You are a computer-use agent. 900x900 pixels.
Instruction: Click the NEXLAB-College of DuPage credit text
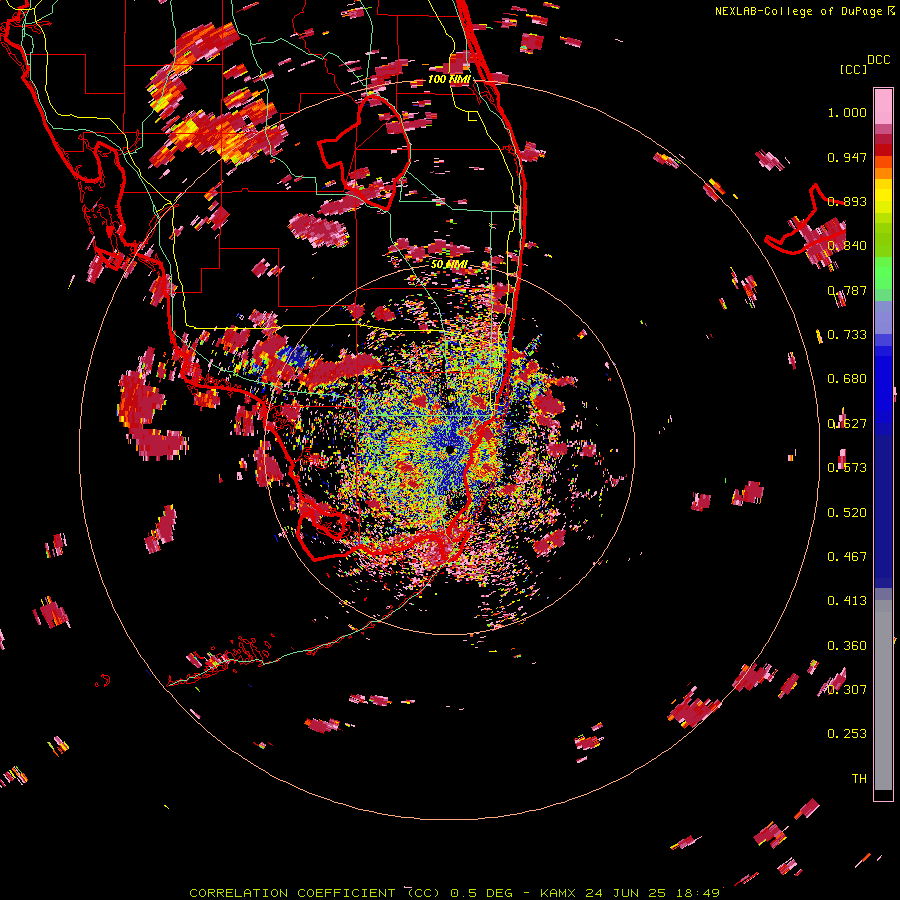click(804, 11)
